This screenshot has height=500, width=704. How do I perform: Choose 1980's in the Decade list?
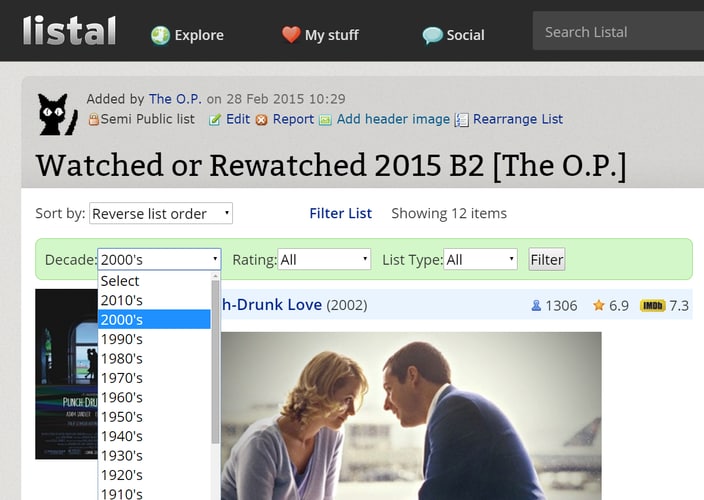pos(154,359)
